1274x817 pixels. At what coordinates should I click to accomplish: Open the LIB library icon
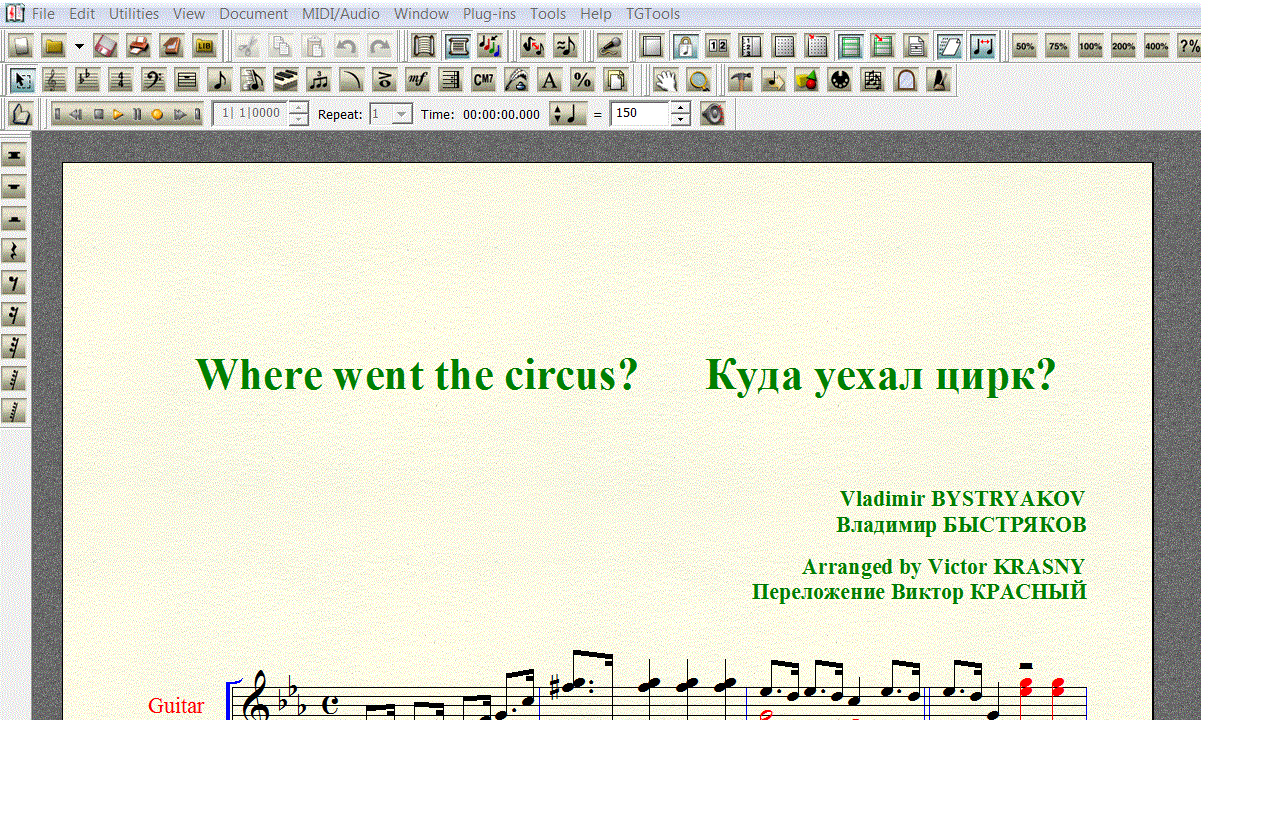[x=204, y=46]
